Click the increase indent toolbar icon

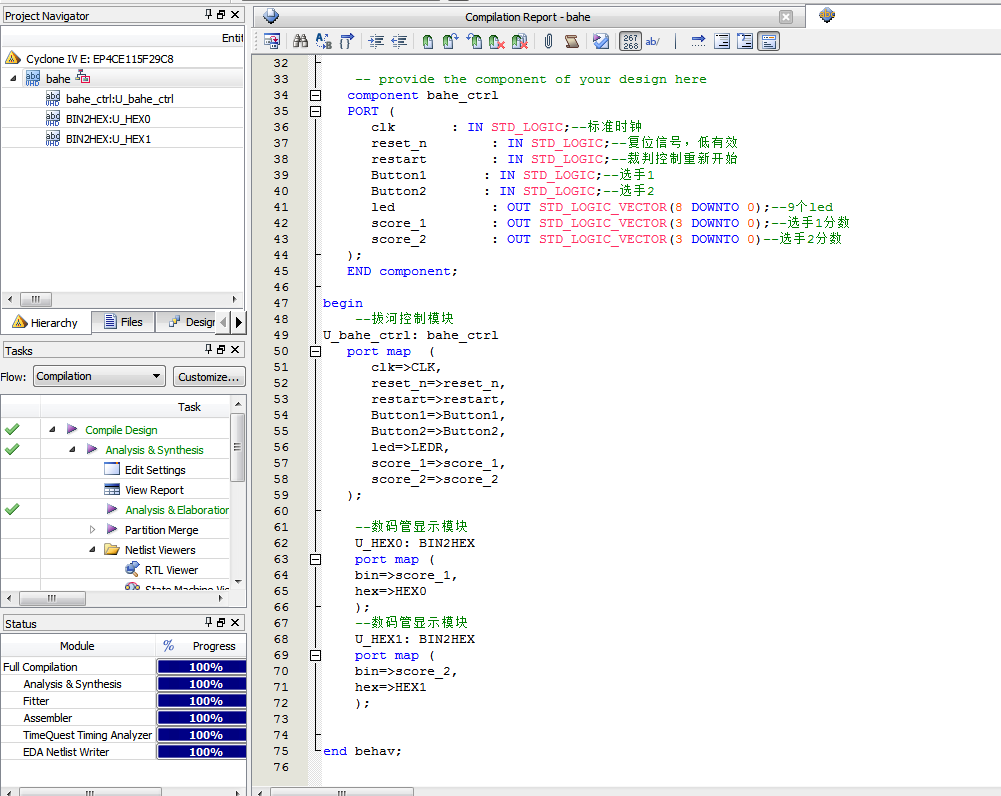click(x=376, y=41)
